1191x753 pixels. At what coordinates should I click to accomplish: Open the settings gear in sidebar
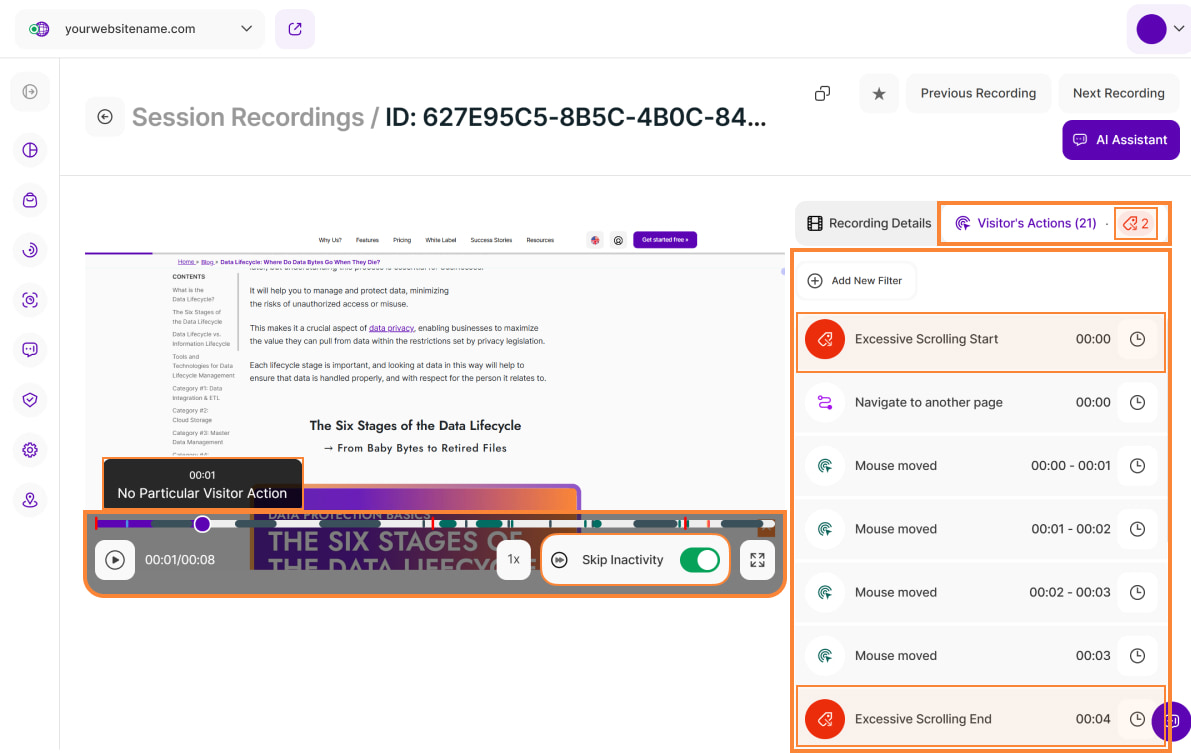(x=30, y=450)
